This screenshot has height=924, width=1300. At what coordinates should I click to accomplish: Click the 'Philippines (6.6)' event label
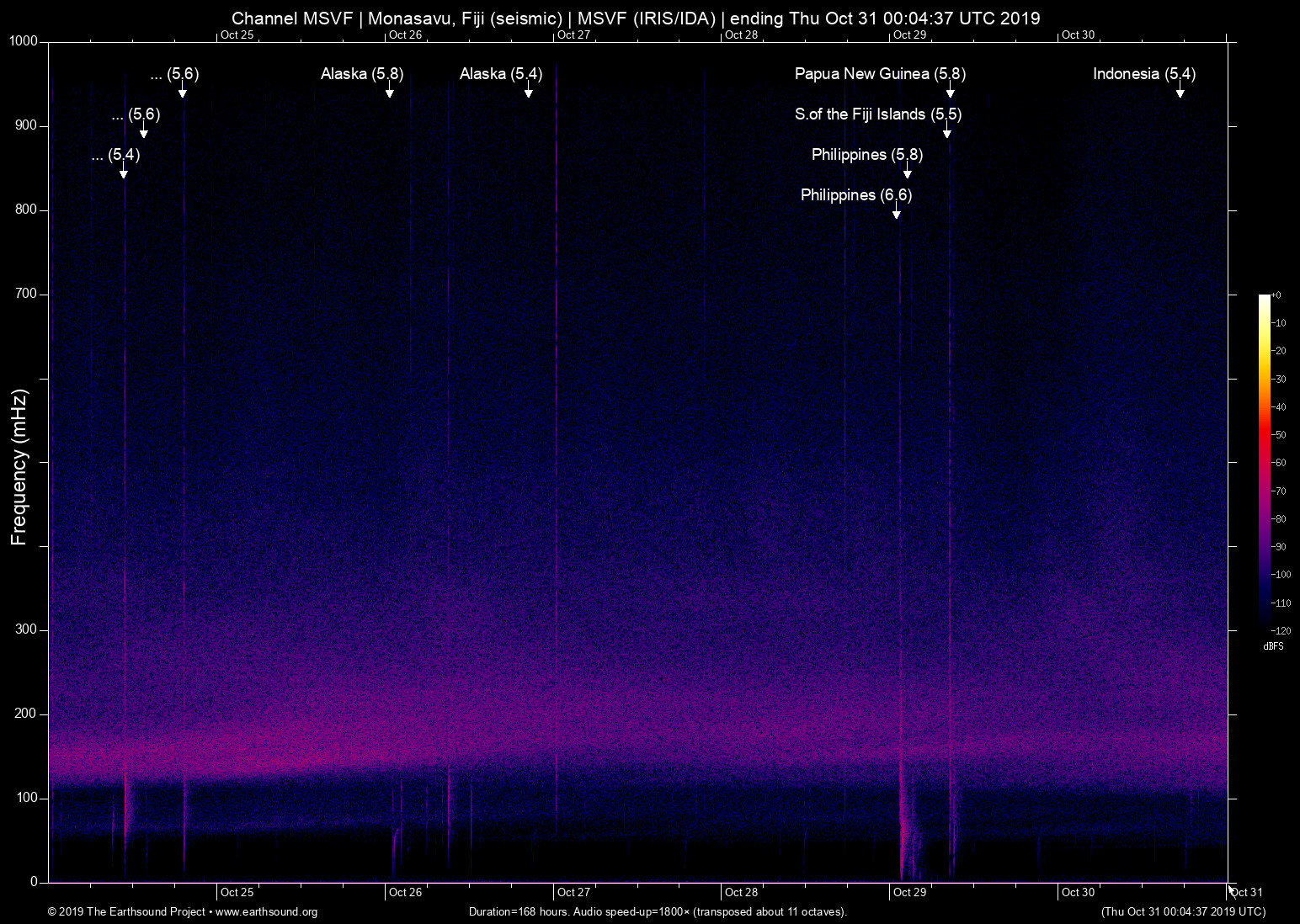tap(856, 195)
